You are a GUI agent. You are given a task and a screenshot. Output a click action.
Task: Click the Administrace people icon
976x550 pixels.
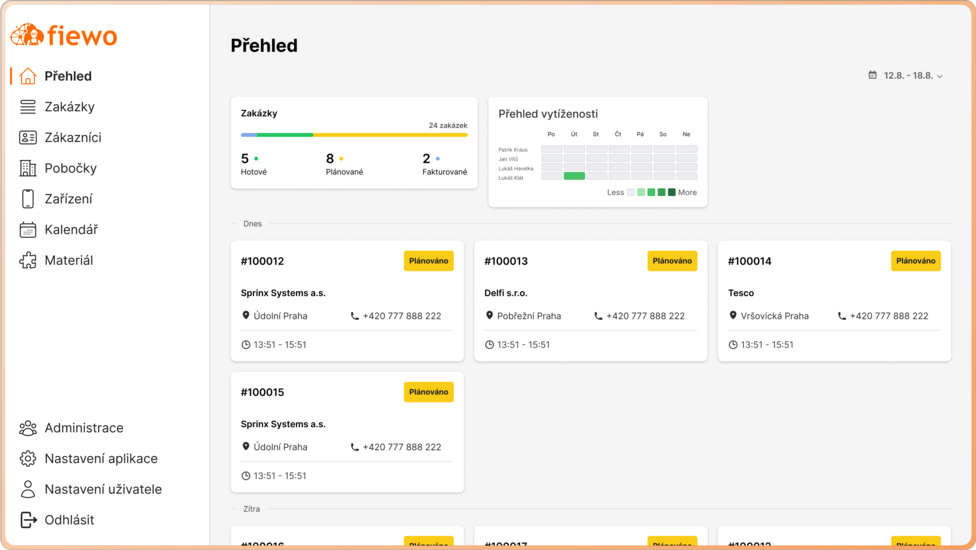click(x=27, y=428)
